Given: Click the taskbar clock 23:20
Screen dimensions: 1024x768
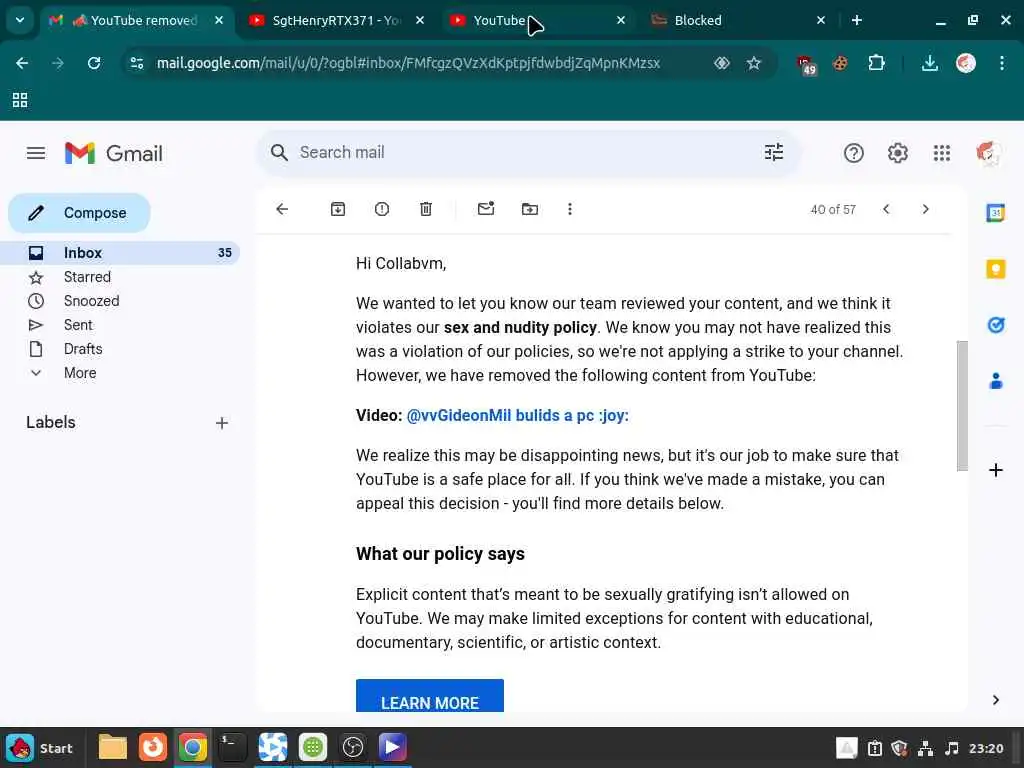Looking at the screenshot, I should click(x=985, y=748).
